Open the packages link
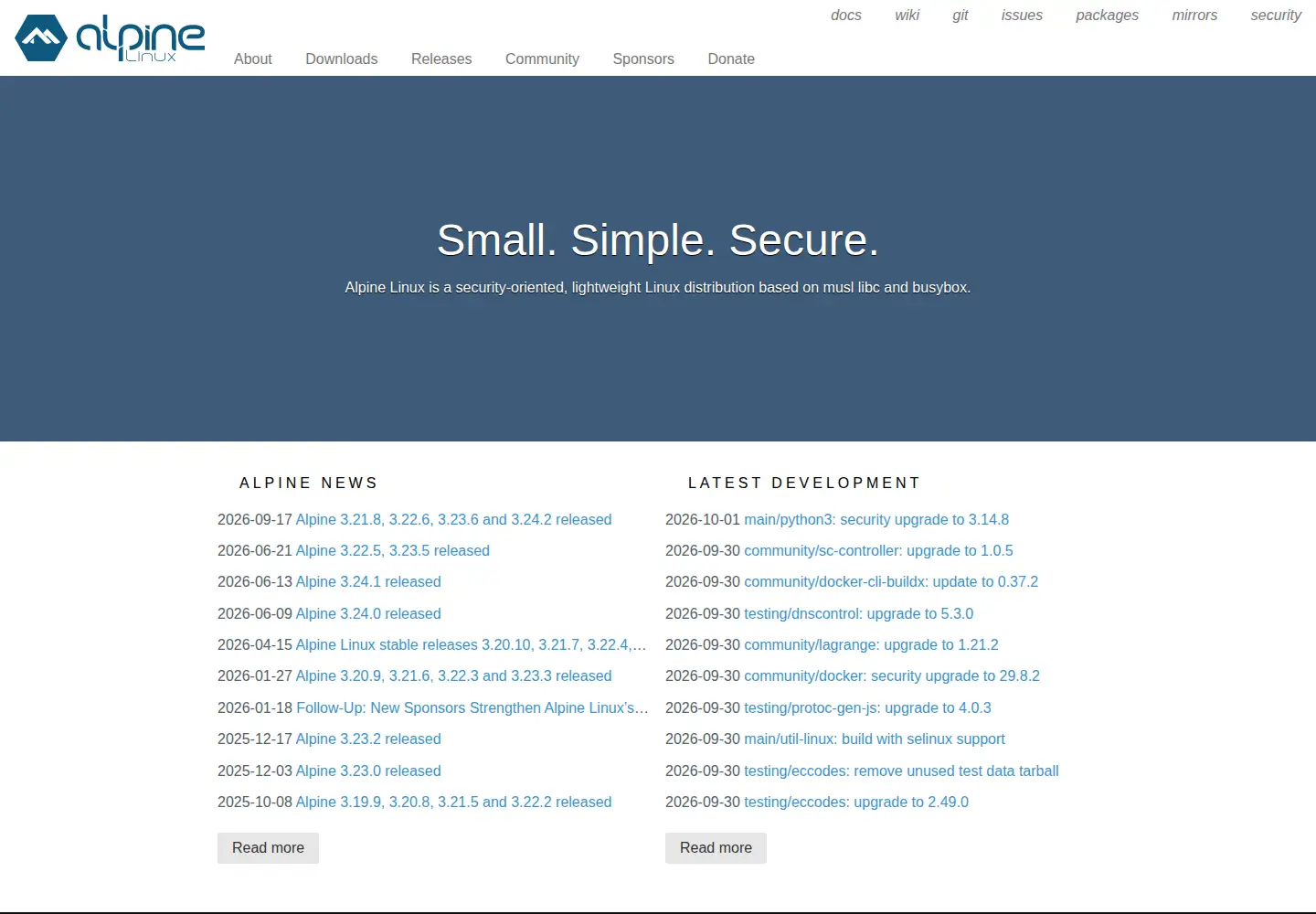The width and height of the screenshot is (1316, 914). pos(1108,15)
